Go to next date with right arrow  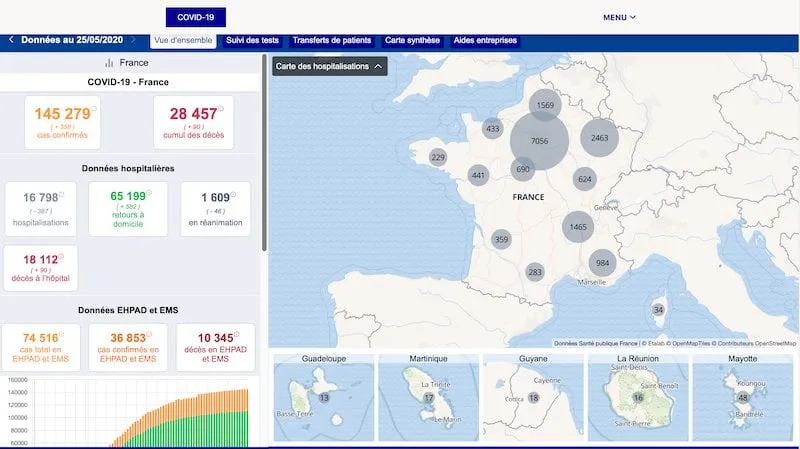pyautogui.click(x=134, y=41)
